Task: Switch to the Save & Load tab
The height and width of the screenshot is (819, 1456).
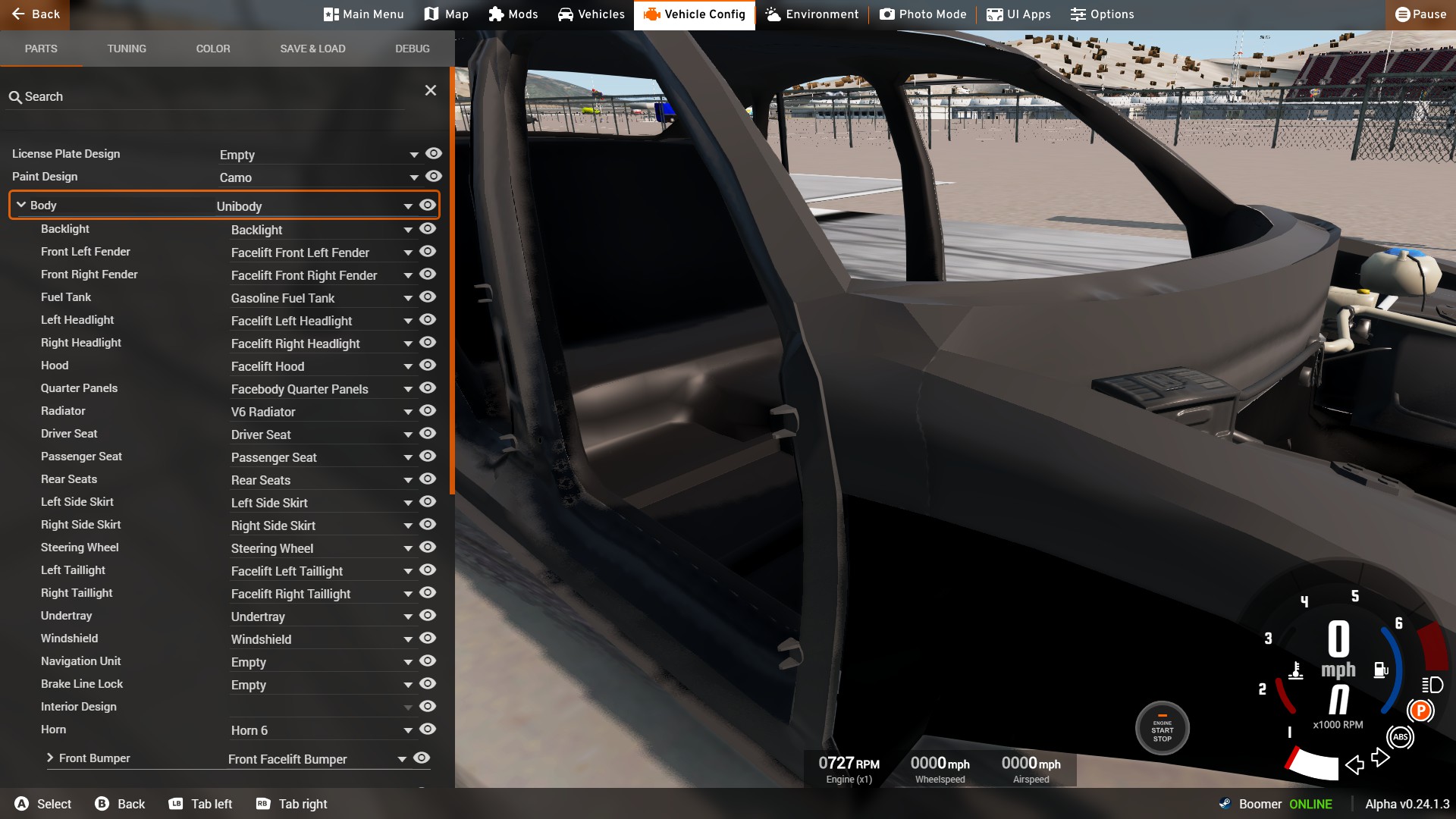Action: click(312, 49)
